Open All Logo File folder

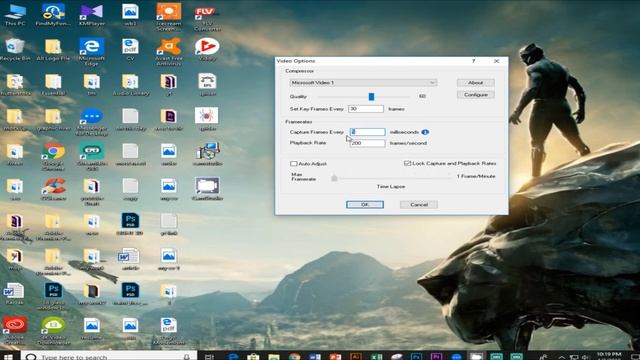point(53,50)
